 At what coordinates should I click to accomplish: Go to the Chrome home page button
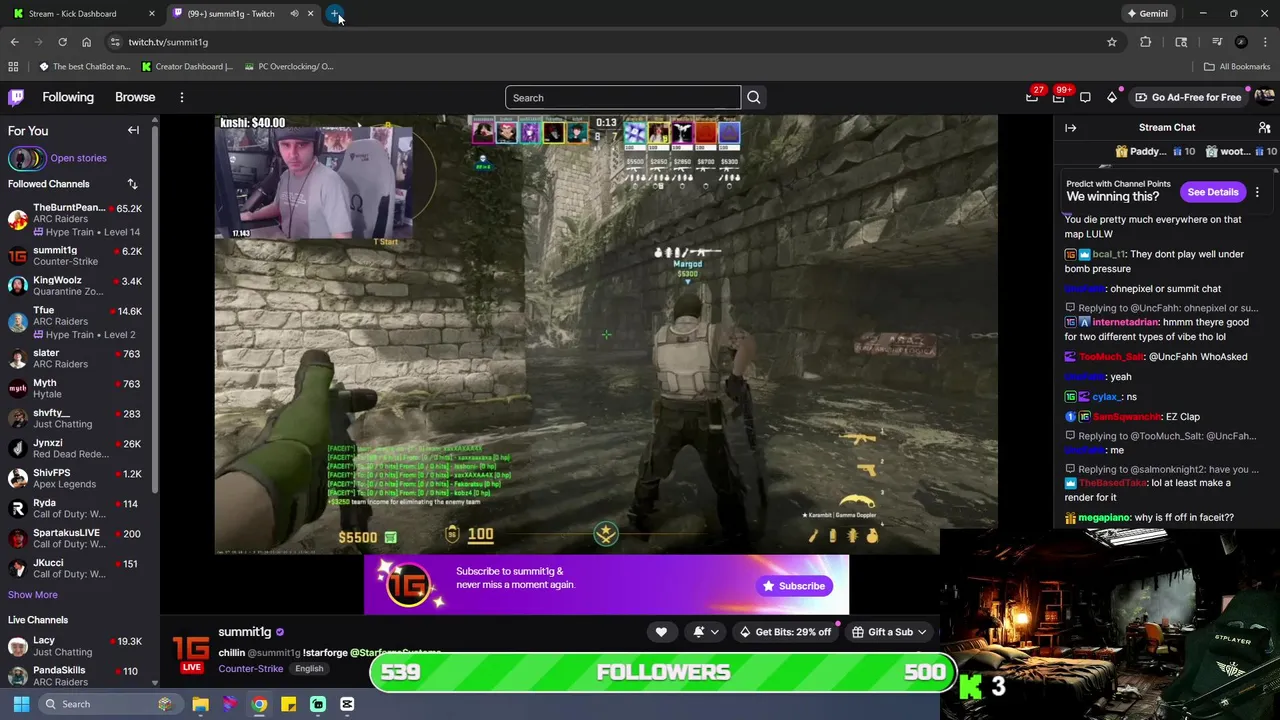[86, 42]
